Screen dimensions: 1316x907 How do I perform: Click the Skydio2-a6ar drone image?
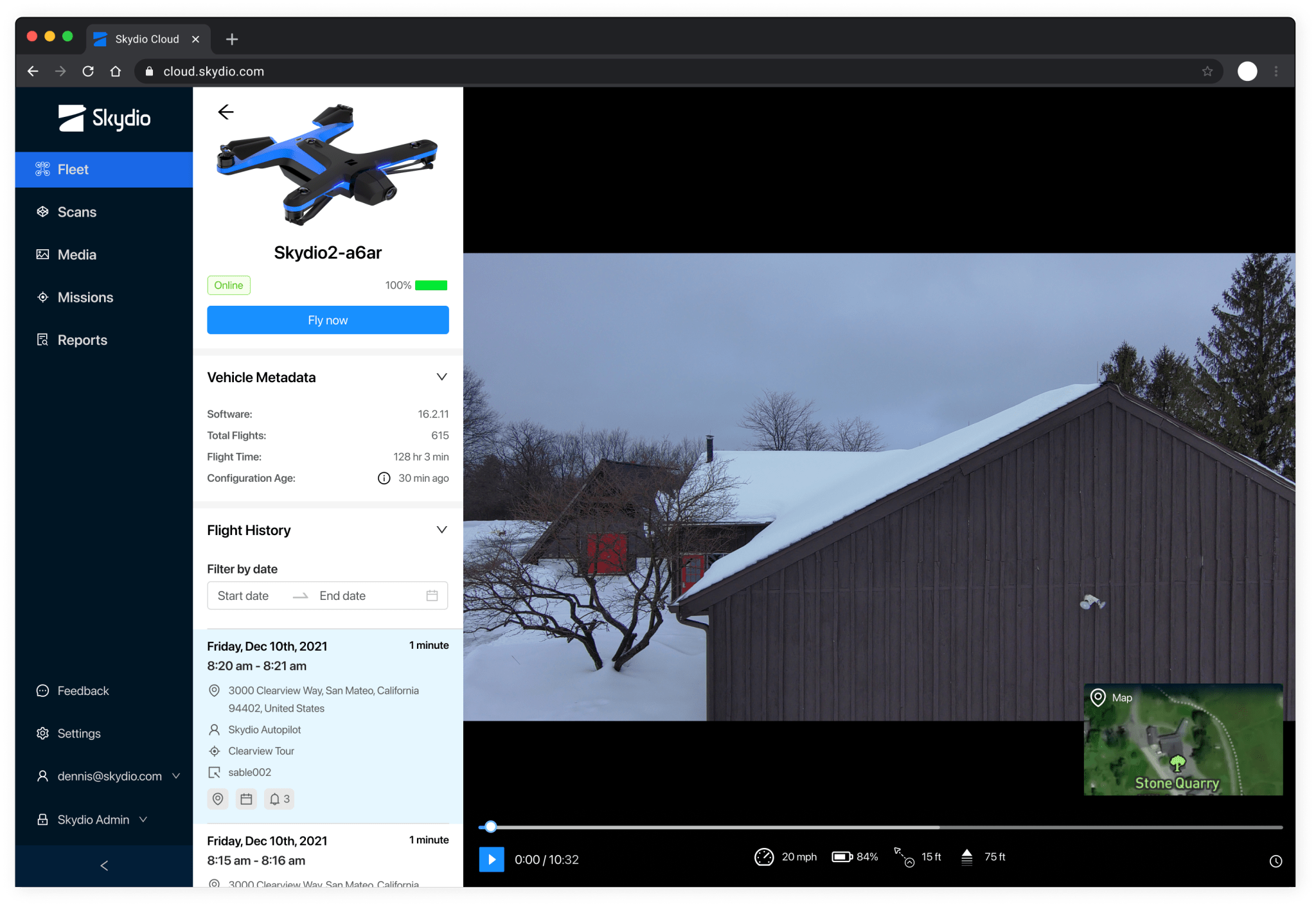point(328,164)
